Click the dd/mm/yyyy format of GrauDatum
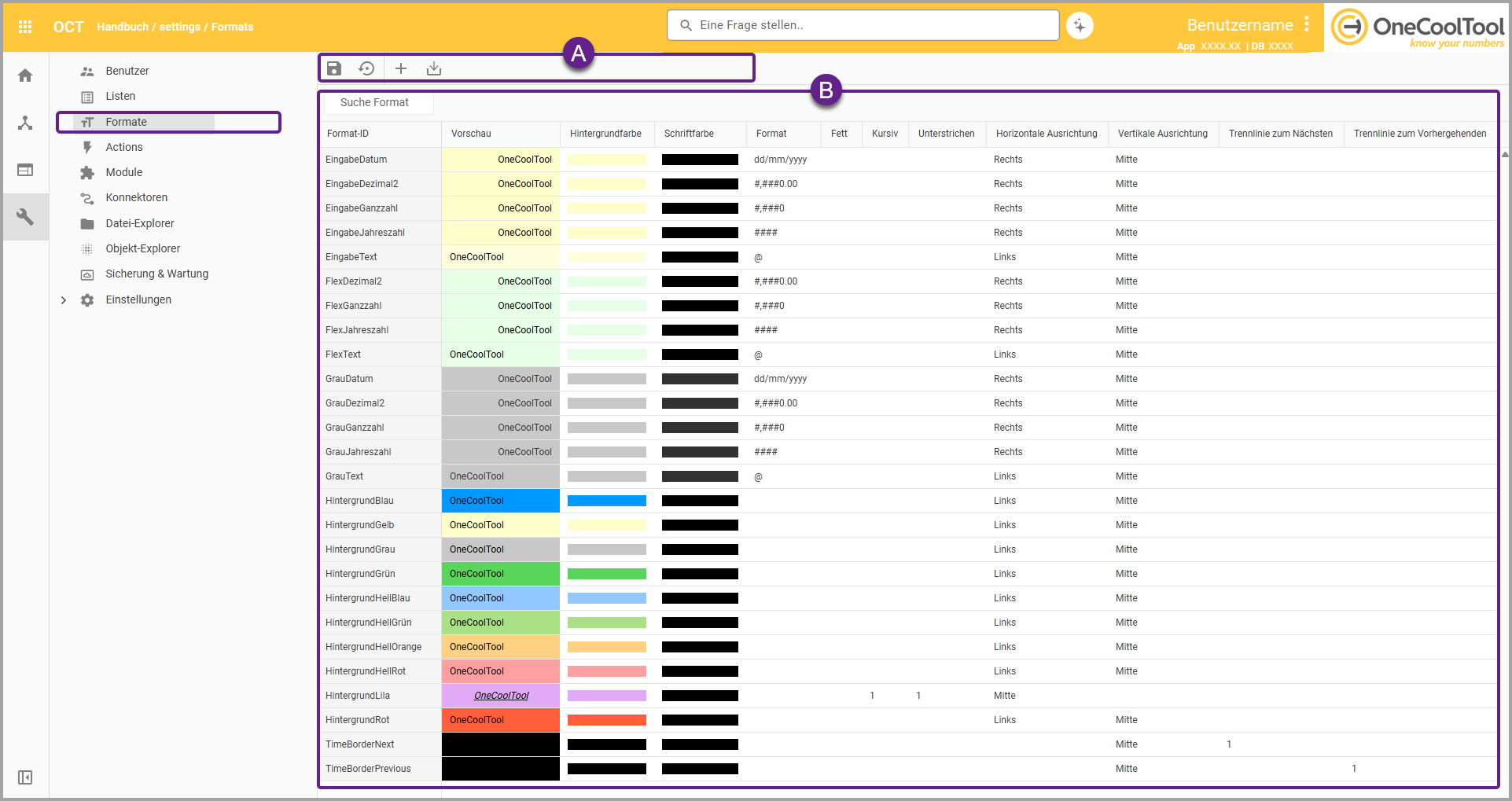 click(780, 379)
